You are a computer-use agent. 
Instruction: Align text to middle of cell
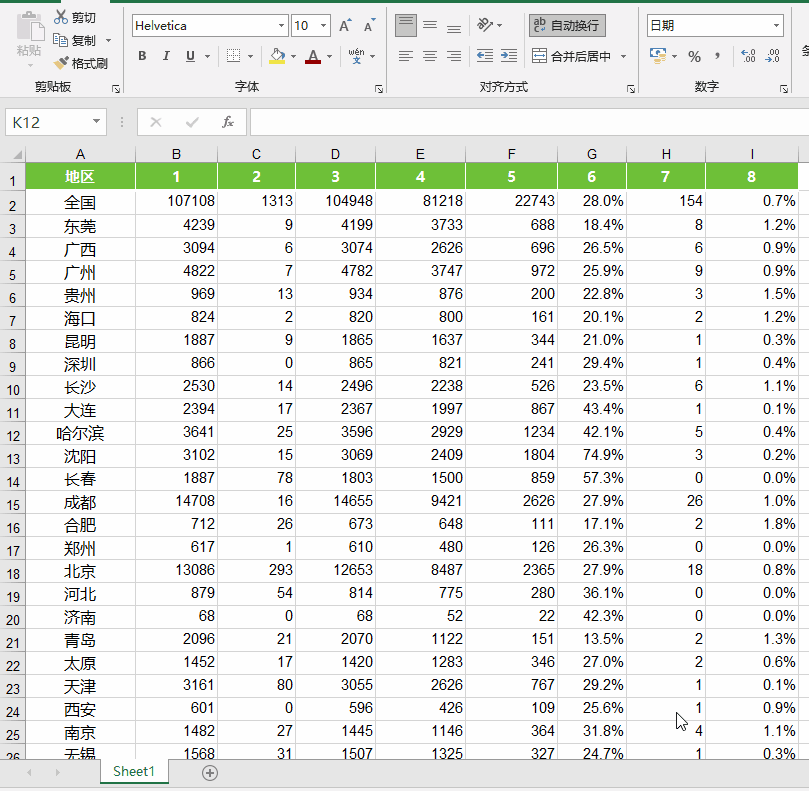[430, 25]
